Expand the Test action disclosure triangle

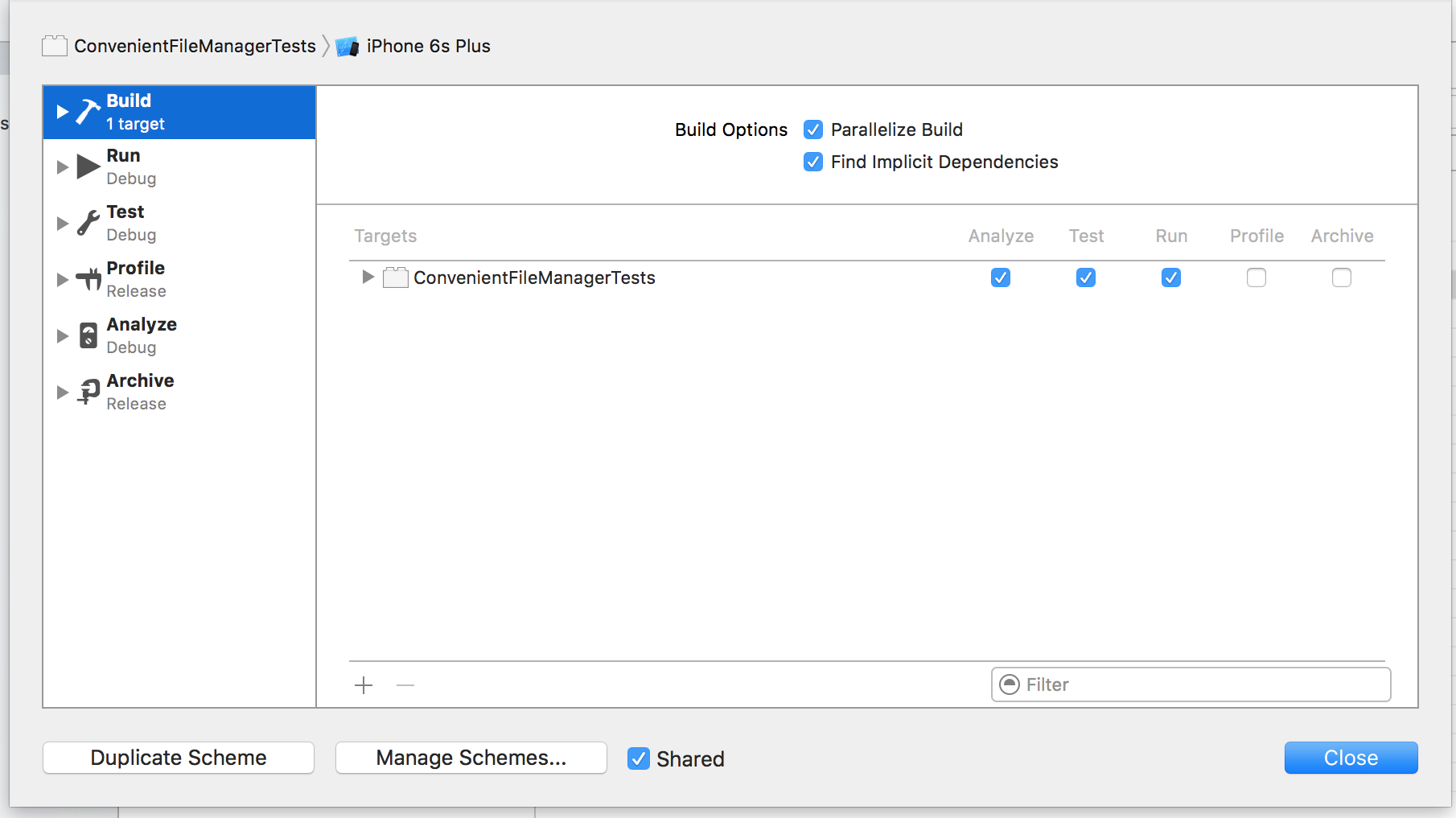[x=62, y=223]
